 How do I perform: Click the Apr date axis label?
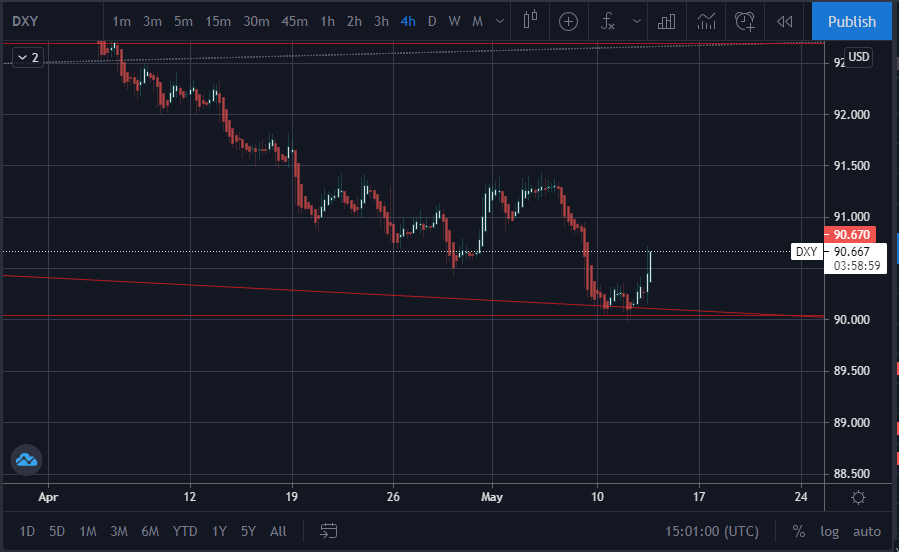[x=48, y=496]
